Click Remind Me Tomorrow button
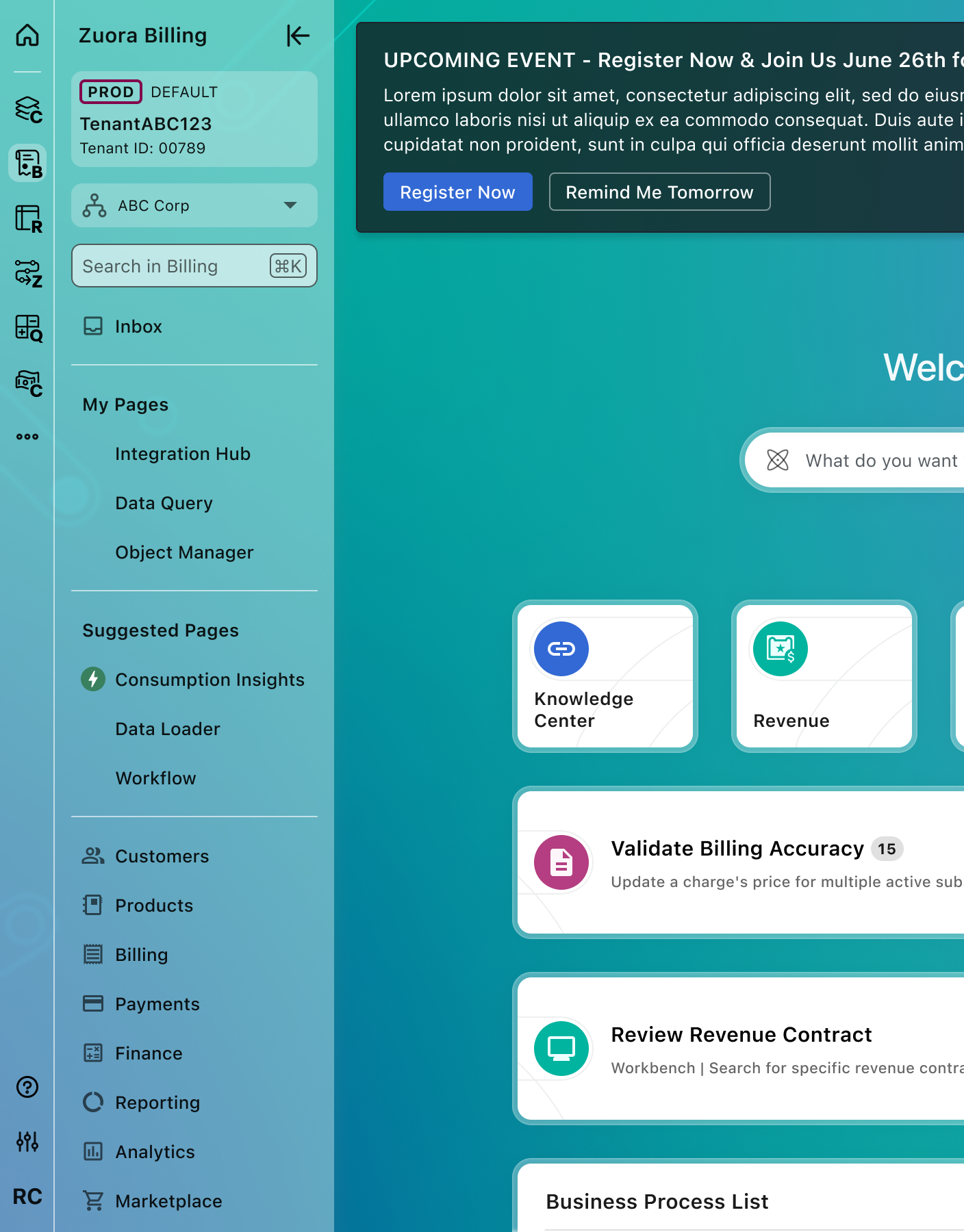Image resolution: width=964 pixels, height=1232 pixels. (x=659, y=192)
